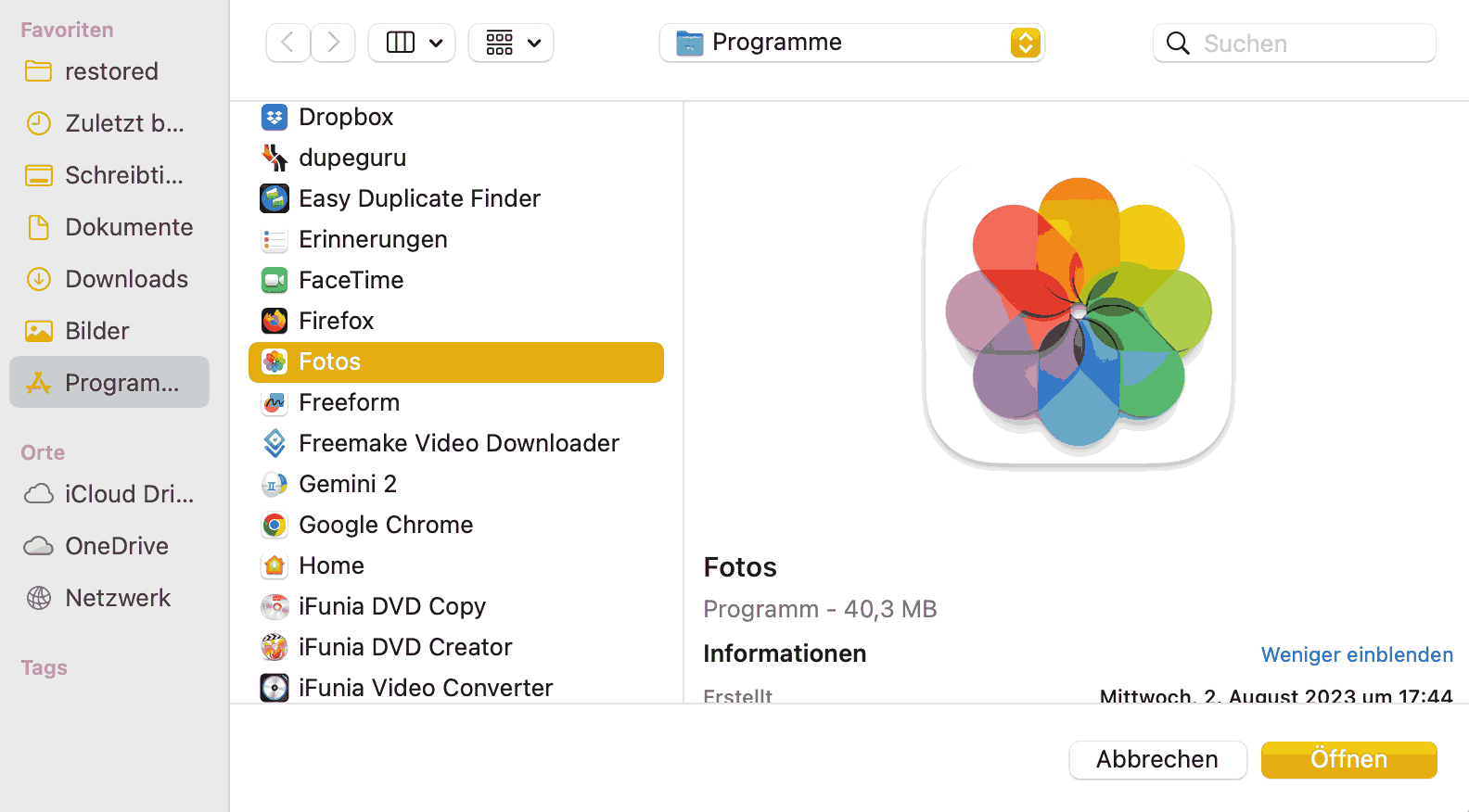Select the Dropbox file name
1469x812 pixels.
tap(346, 117)
